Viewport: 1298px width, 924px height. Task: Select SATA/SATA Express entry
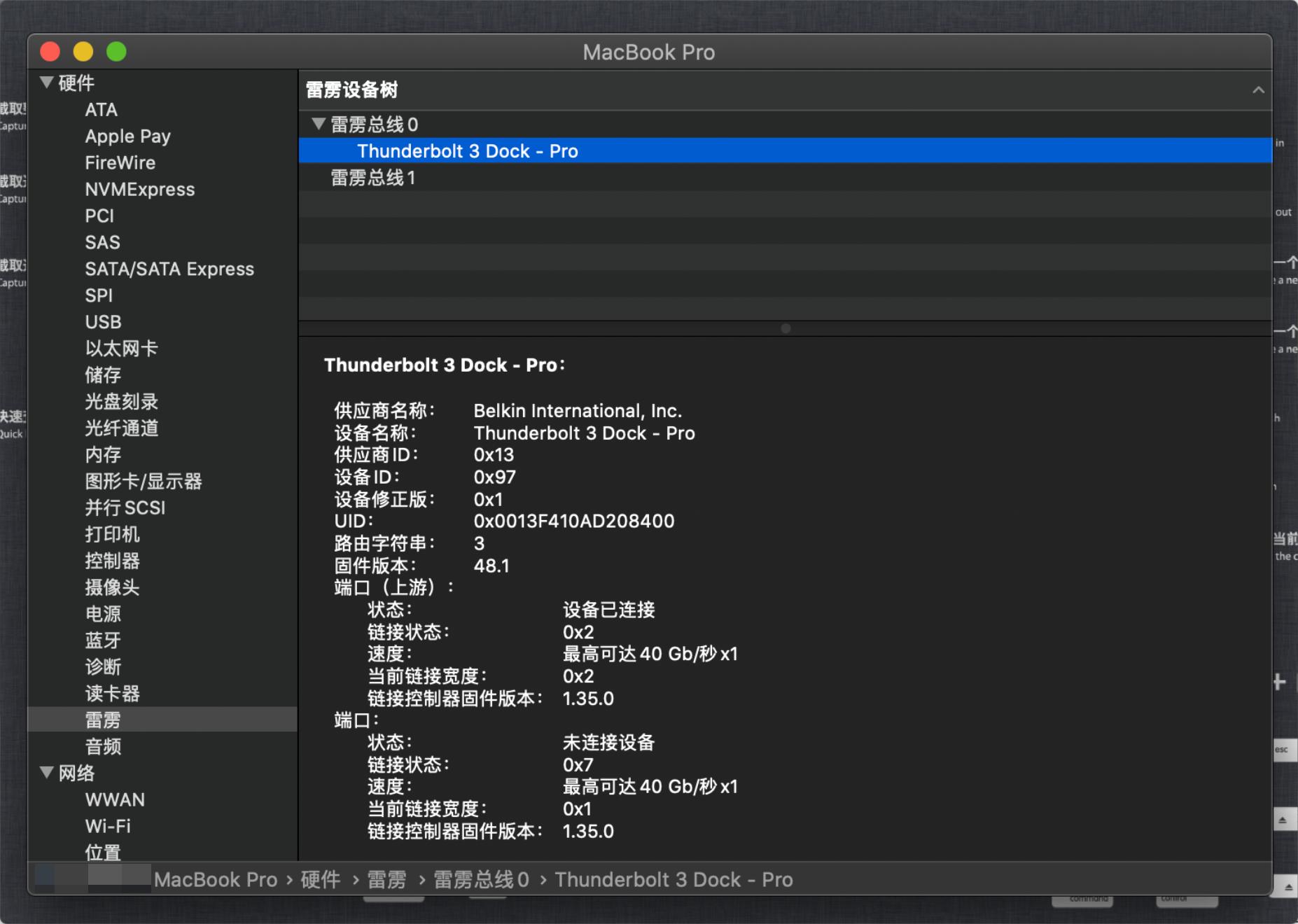click(169, 269)
